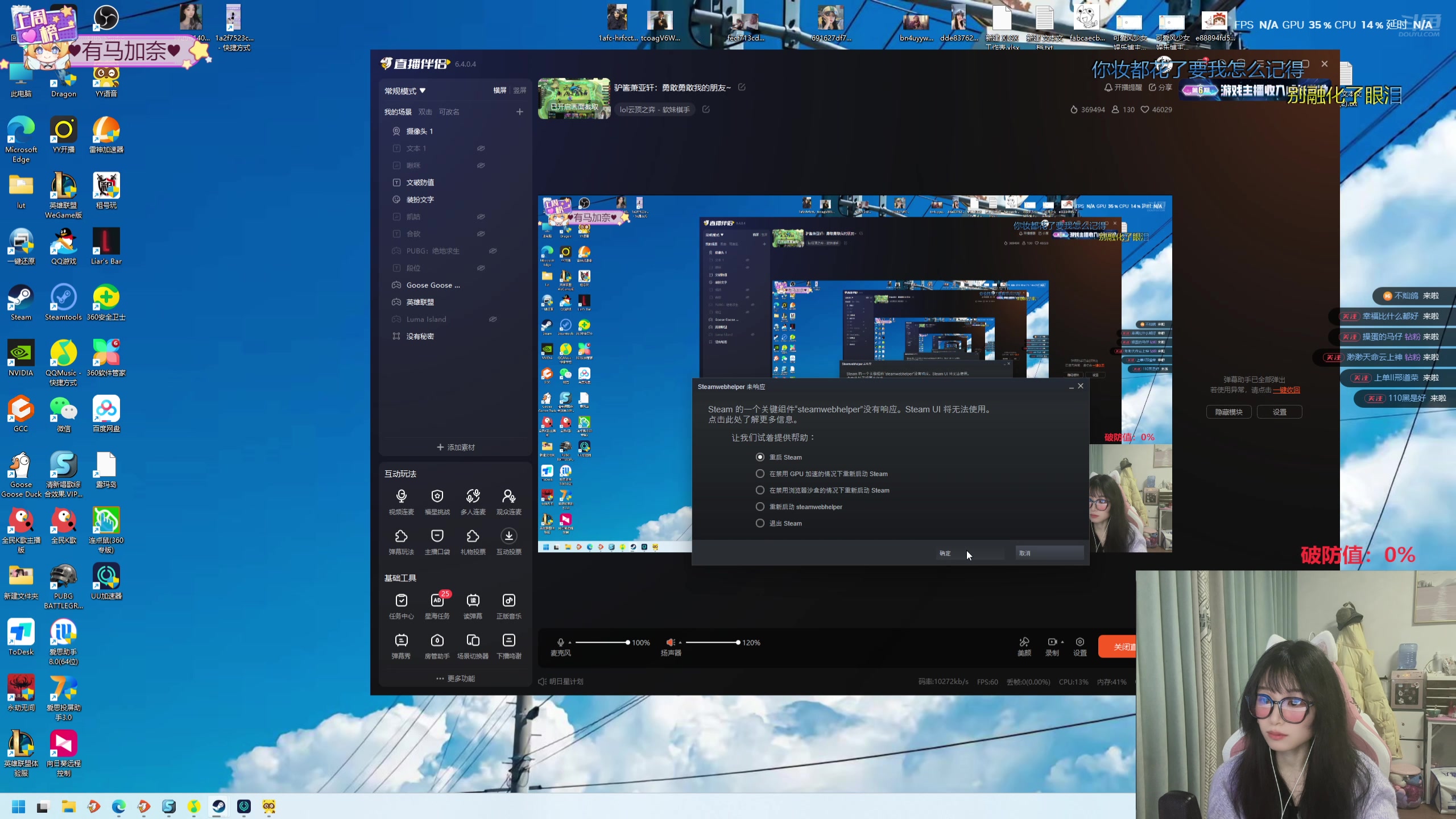Click 分享 share button
The height and width of the screenshot is (819, 1456).
click(x=1160, y=87)
